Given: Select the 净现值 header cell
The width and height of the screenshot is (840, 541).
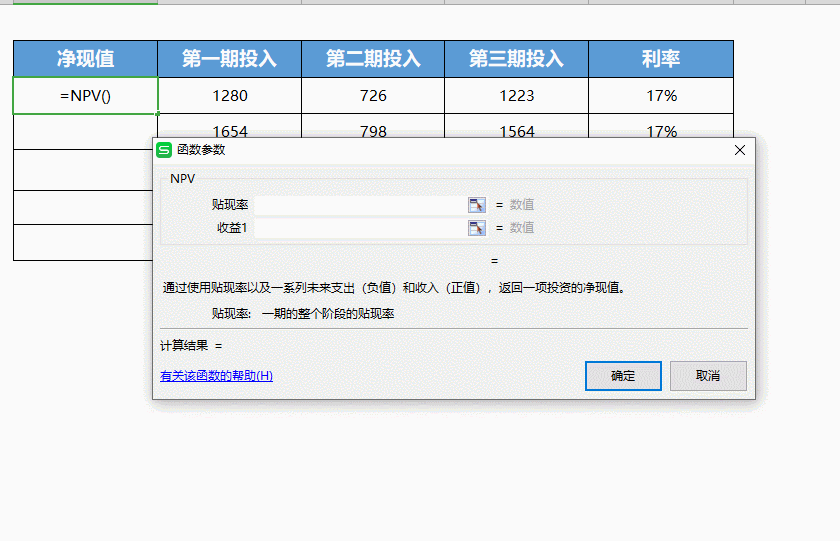Looking at the screenshot, I should (86, 59).
